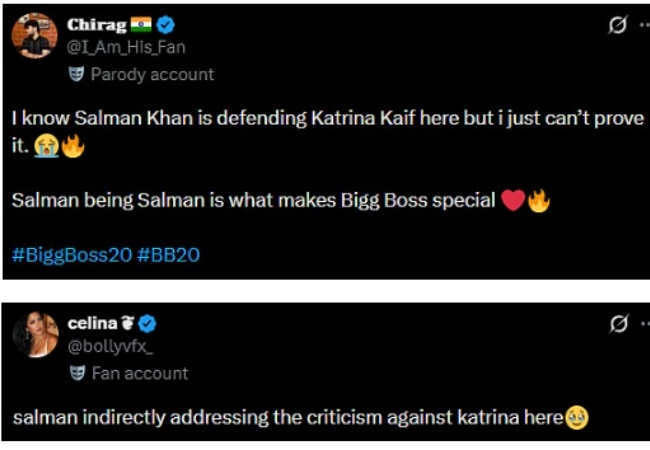Open Chirag's profile picture
Screen dimensions: 650x450
34,36
